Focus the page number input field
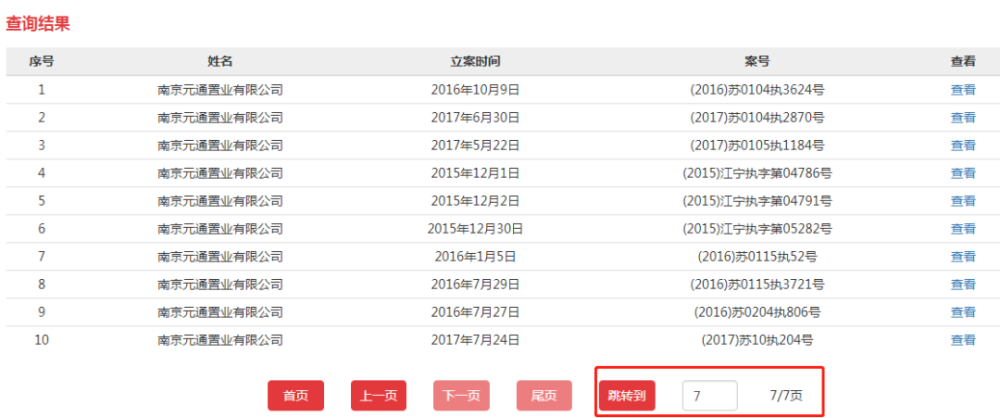The width and height of the screenshot is (1000, 418). (710, 396)
